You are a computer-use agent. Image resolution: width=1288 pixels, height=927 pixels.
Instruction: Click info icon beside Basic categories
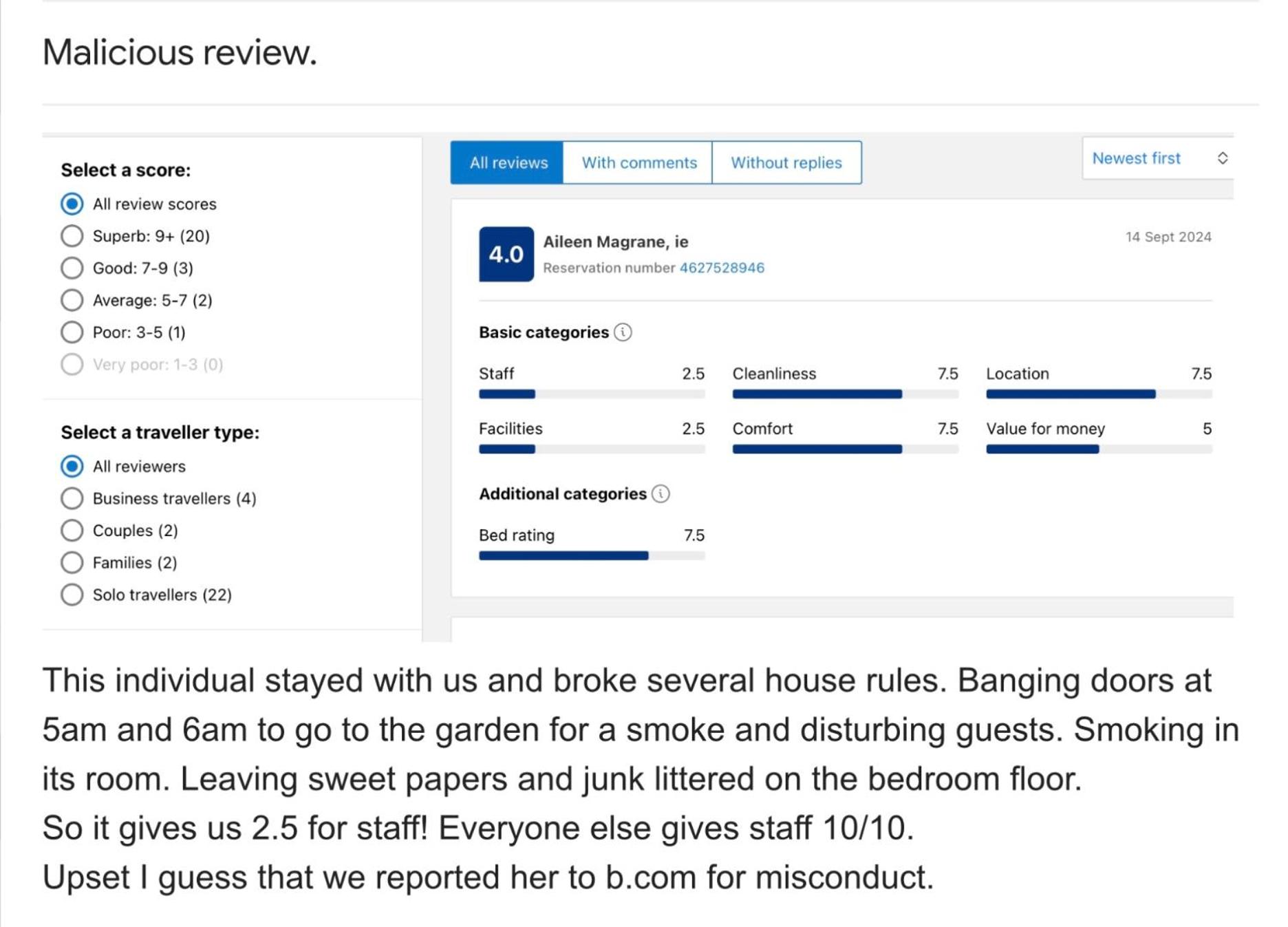point(623,332)
